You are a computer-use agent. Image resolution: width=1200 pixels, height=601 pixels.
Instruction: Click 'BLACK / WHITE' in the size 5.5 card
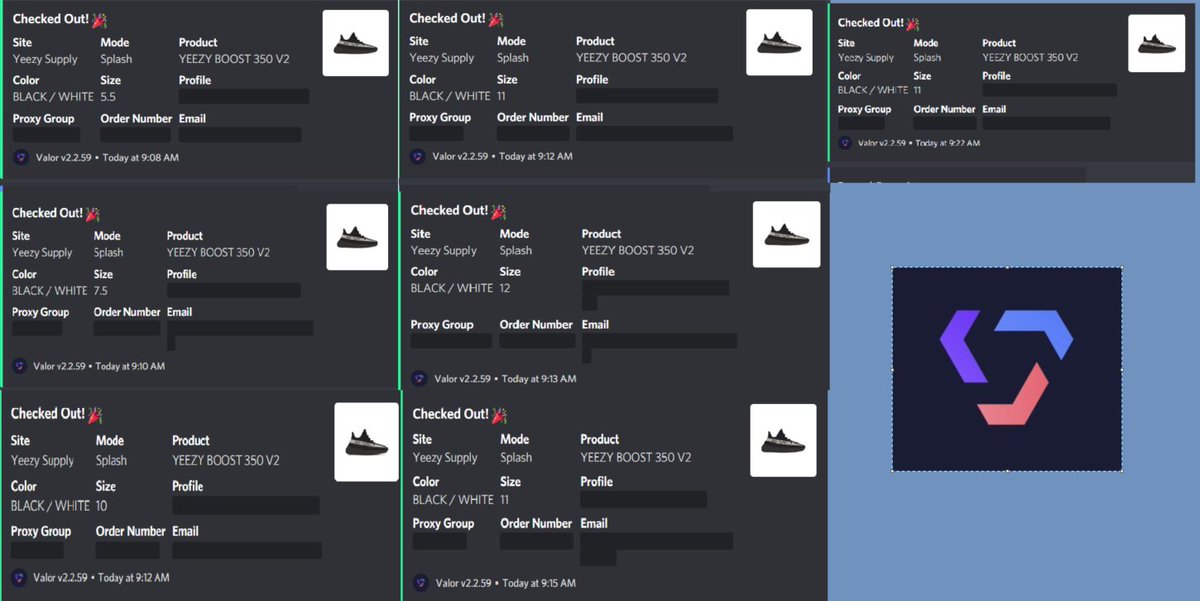coord(53,97)
